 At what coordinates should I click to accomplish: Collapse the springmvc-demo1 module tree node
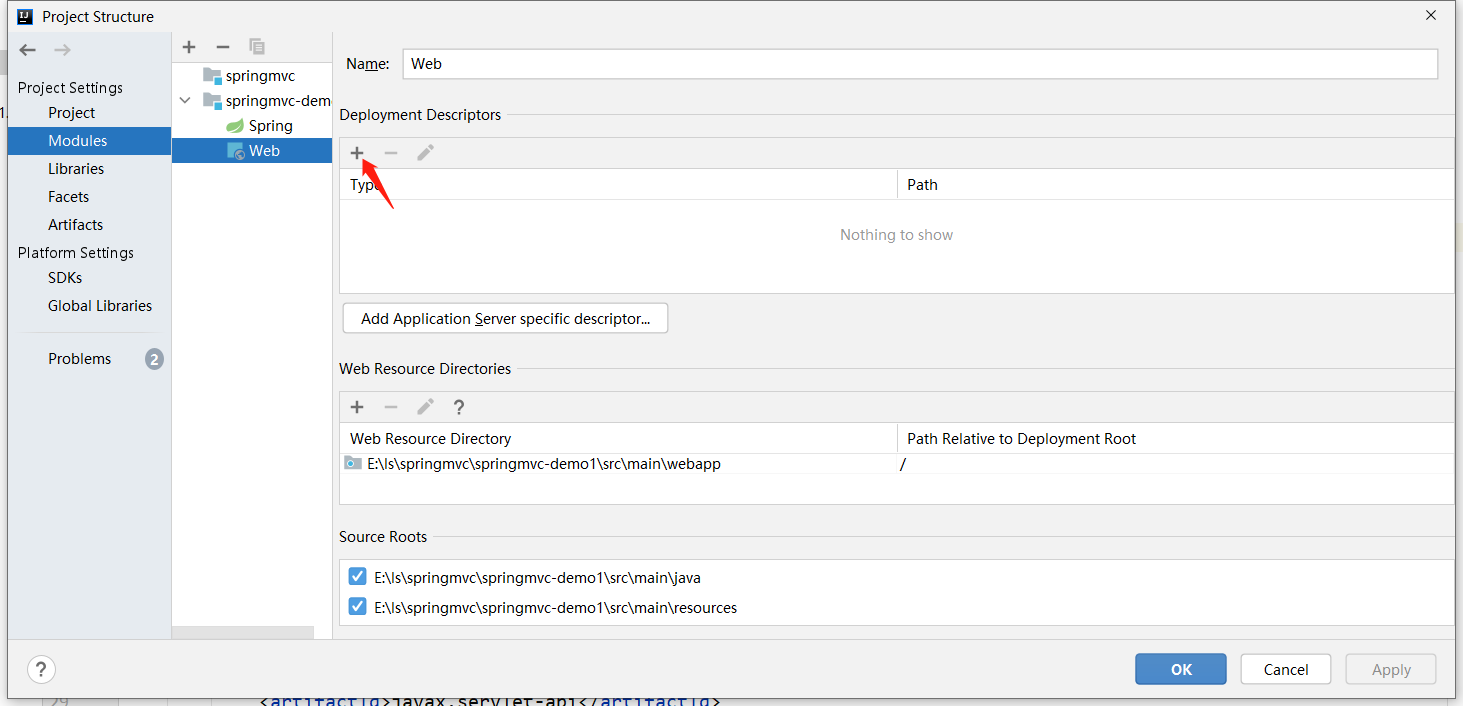[x=185, y=101]
